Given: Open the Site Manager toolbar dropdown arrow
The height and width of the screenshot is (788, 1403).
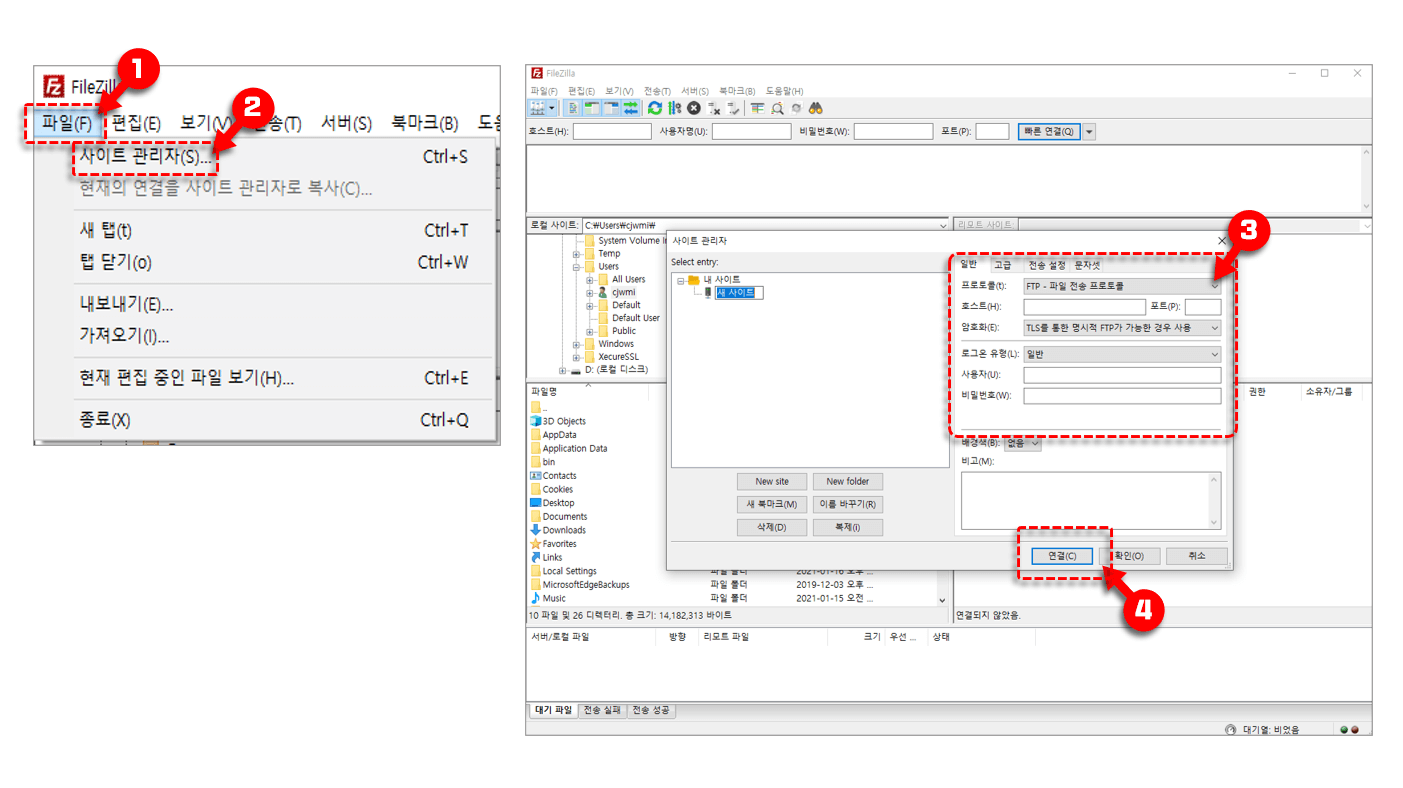Looking at the screenshot, I should tap(552, 108).
